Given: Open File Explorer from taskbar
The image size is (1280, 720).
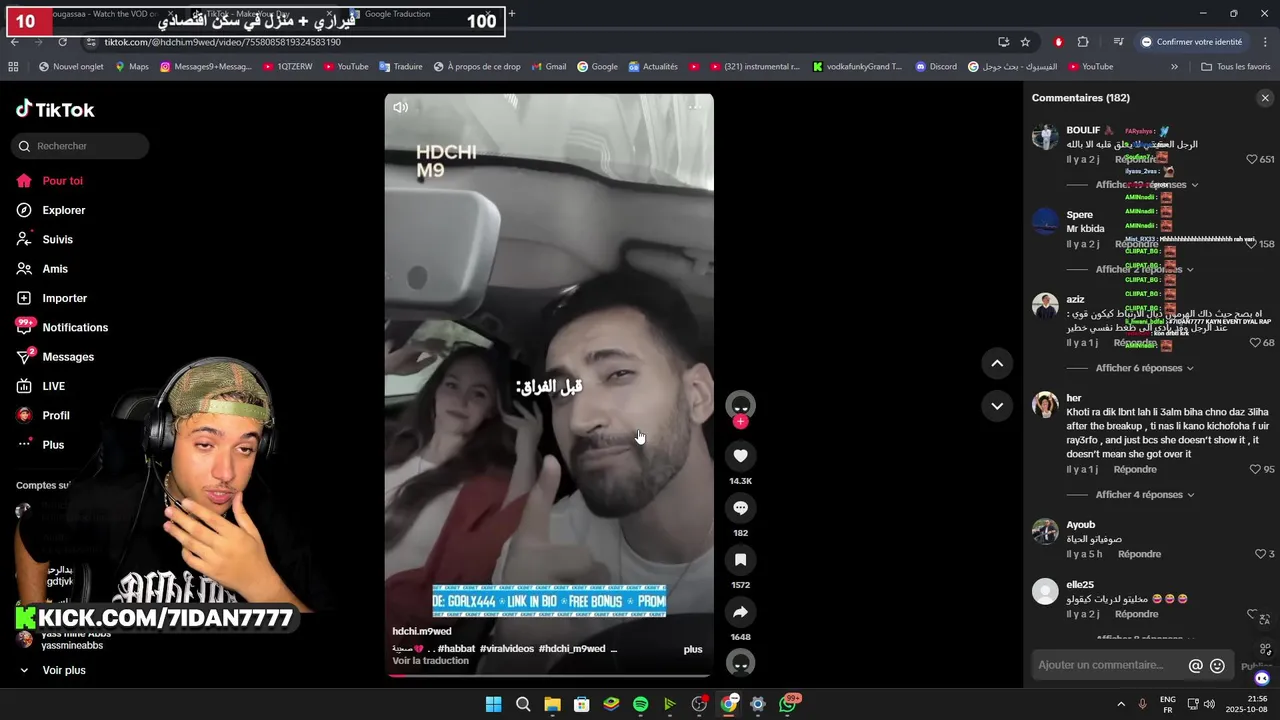Looking at the screenshot, I should [x=552, y=704].
